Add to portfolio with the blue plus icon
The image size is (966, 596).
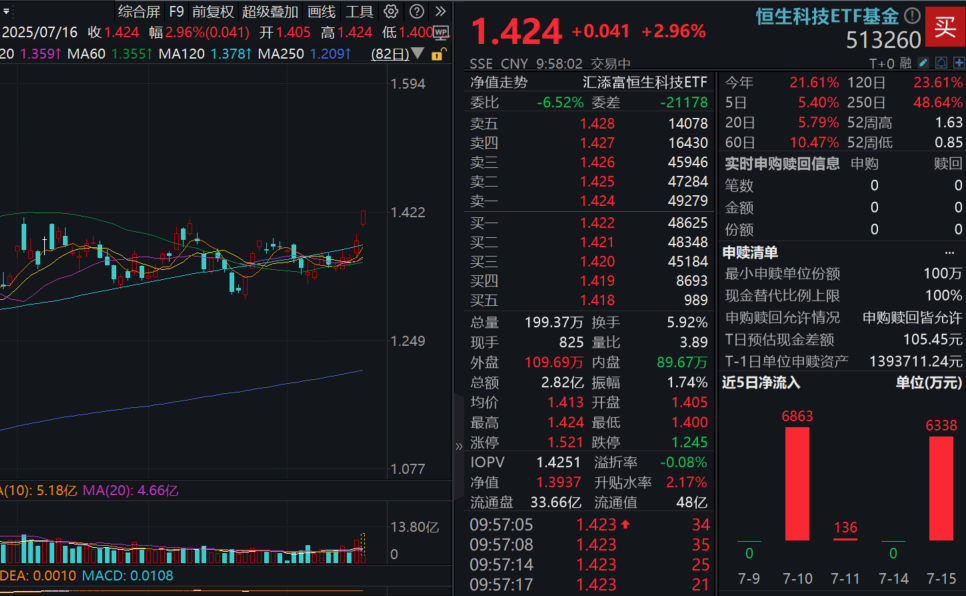coord(959,62)
